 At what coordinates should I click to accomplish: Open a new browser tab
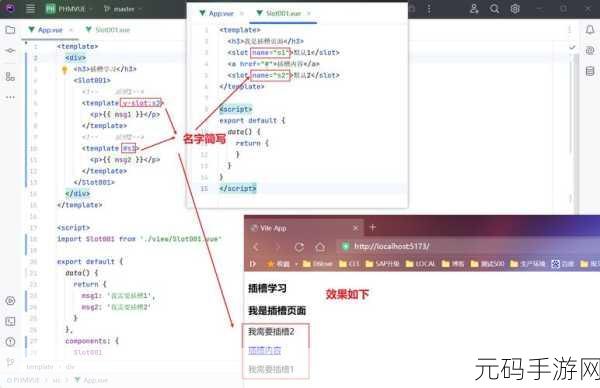click(372, 228)
